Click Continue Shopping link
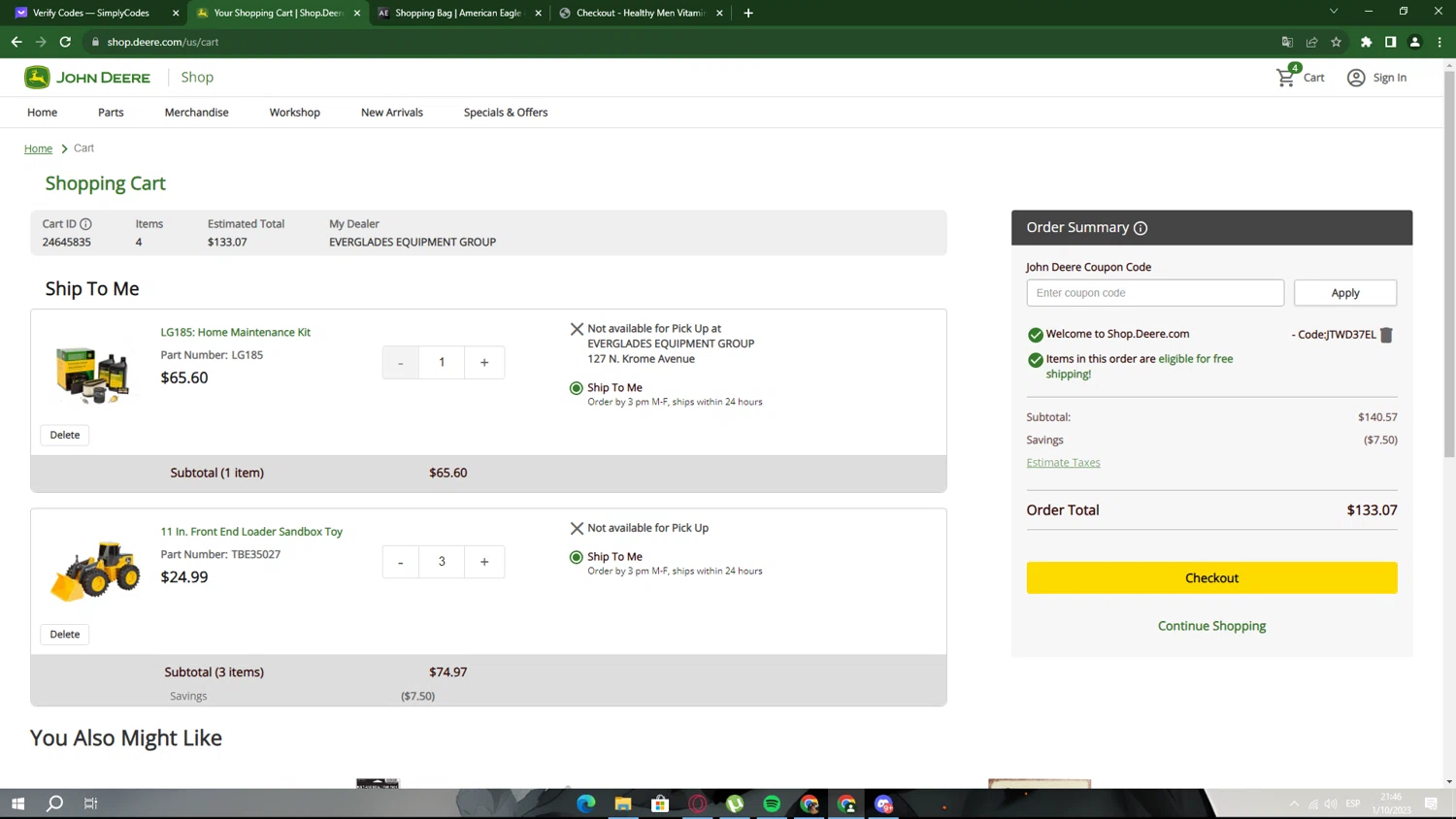This screenshot has height=819, width=1456. click(1211, 626)
